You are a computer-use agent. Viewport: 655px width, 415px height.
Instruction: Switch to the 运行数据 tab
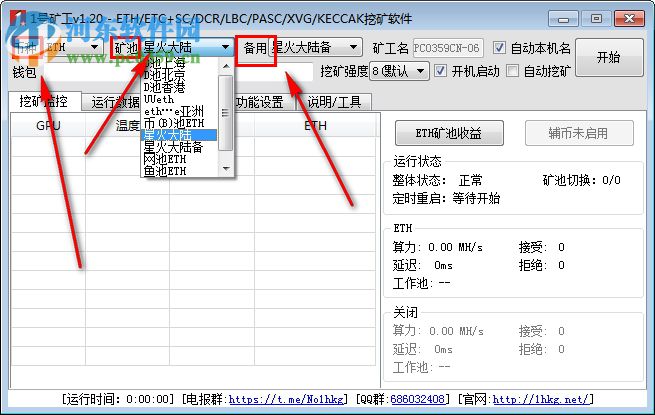point(112,102)
